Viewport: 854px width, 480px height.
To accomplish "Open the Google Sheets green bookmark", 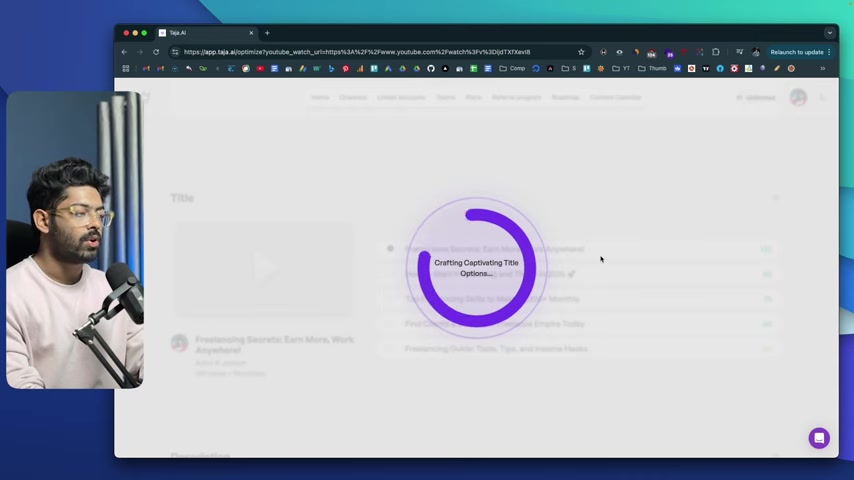I will [474, 69].
